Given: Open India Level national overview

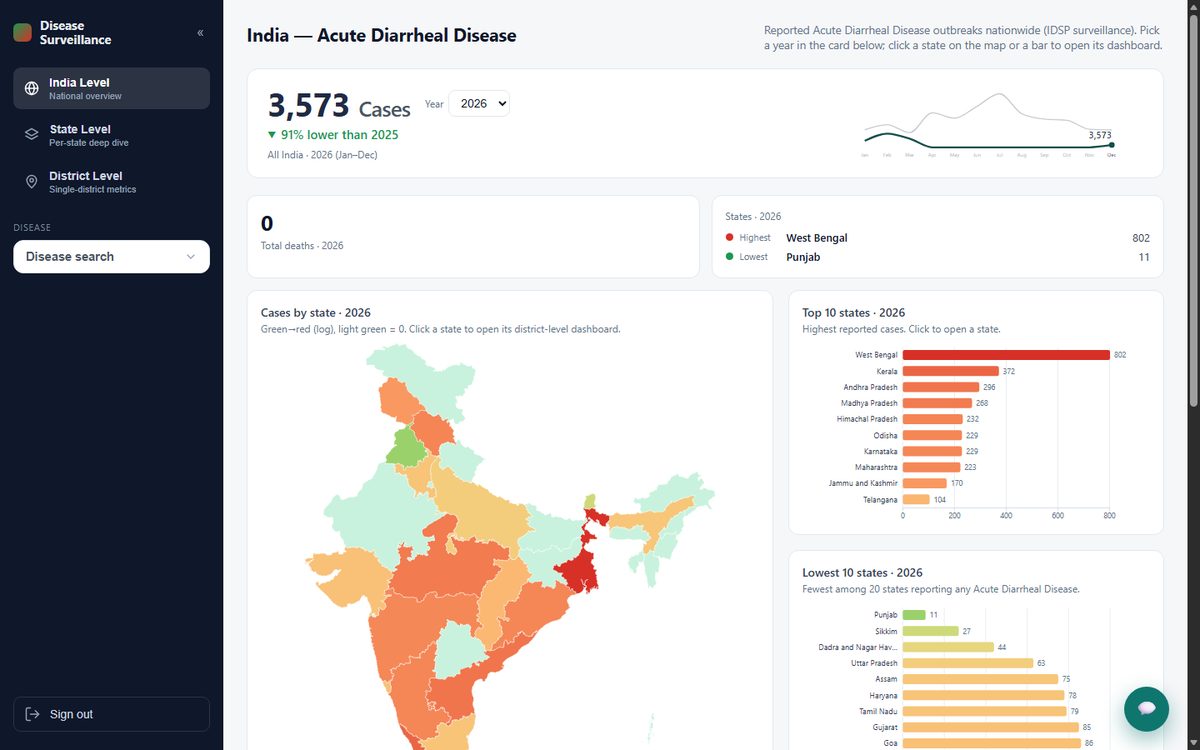Looking at the screenshot, I should point(111,88).
